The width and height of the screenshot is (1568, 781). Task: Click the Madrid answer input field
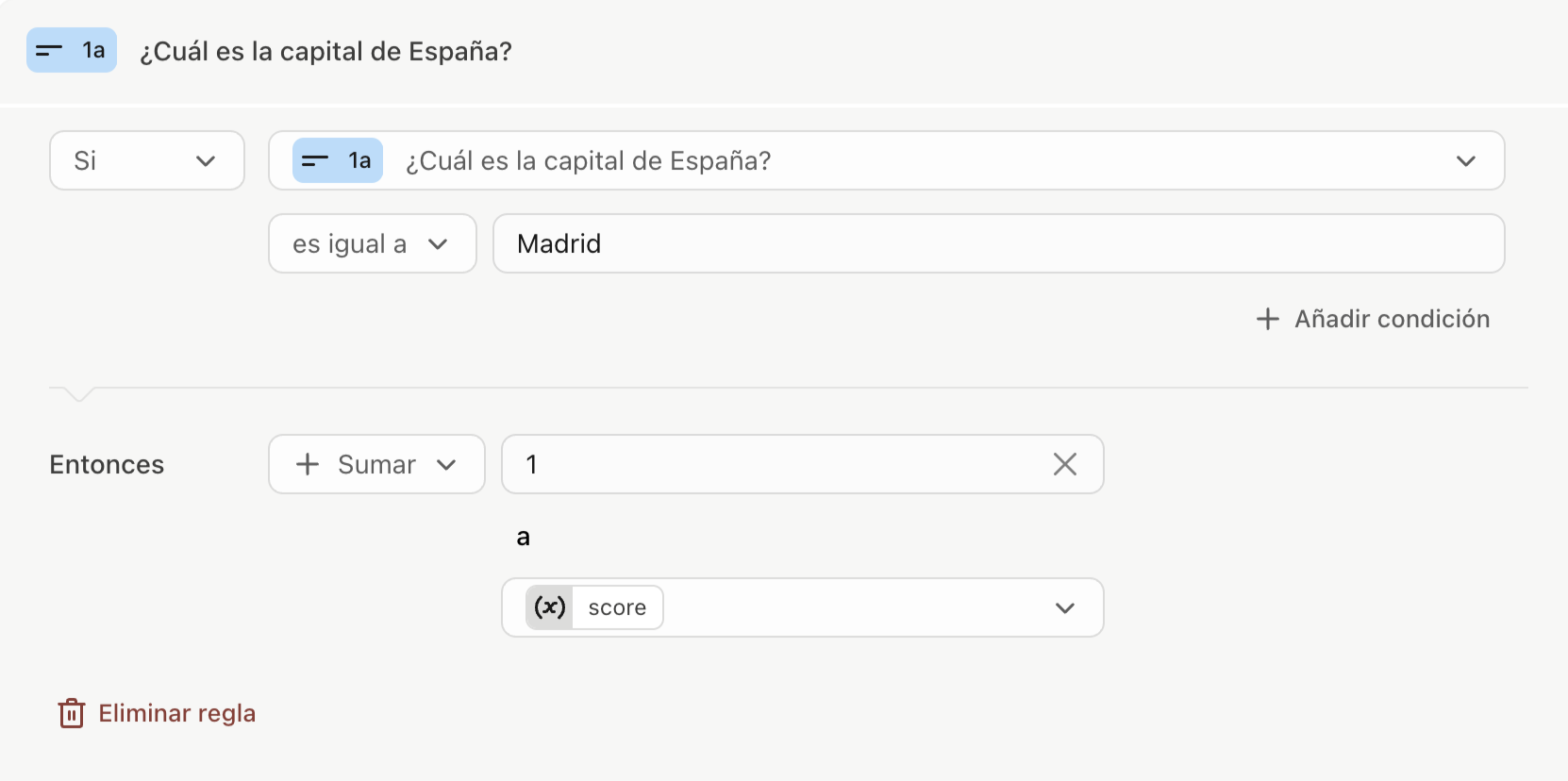click(x=999, y=243)
